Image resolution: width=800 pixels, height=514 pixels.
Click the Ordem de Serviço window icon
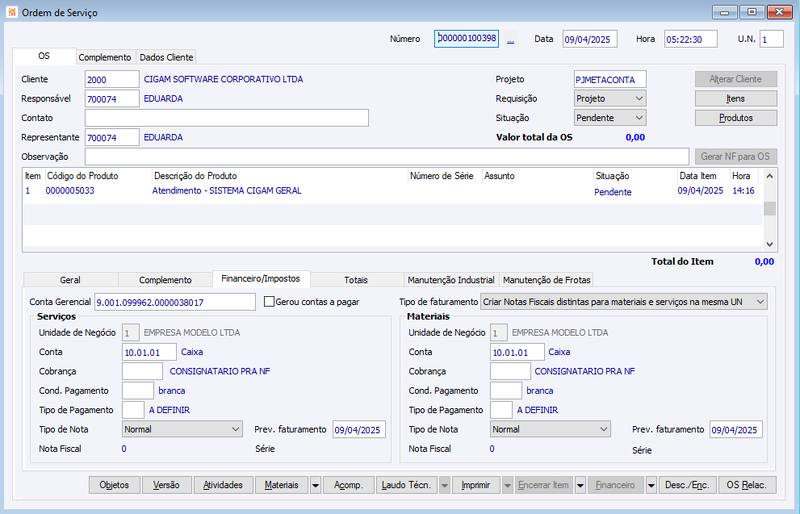point(12,12)
